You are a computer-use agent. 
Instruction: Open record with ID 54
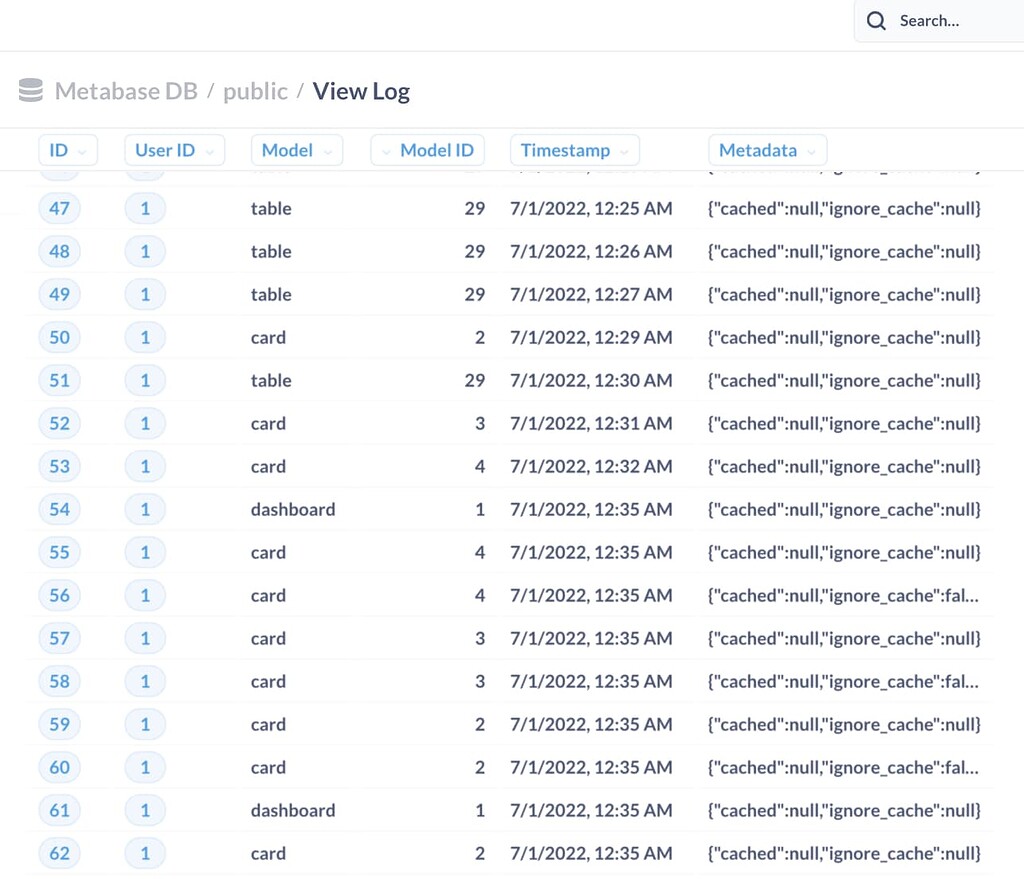point(60,509)
